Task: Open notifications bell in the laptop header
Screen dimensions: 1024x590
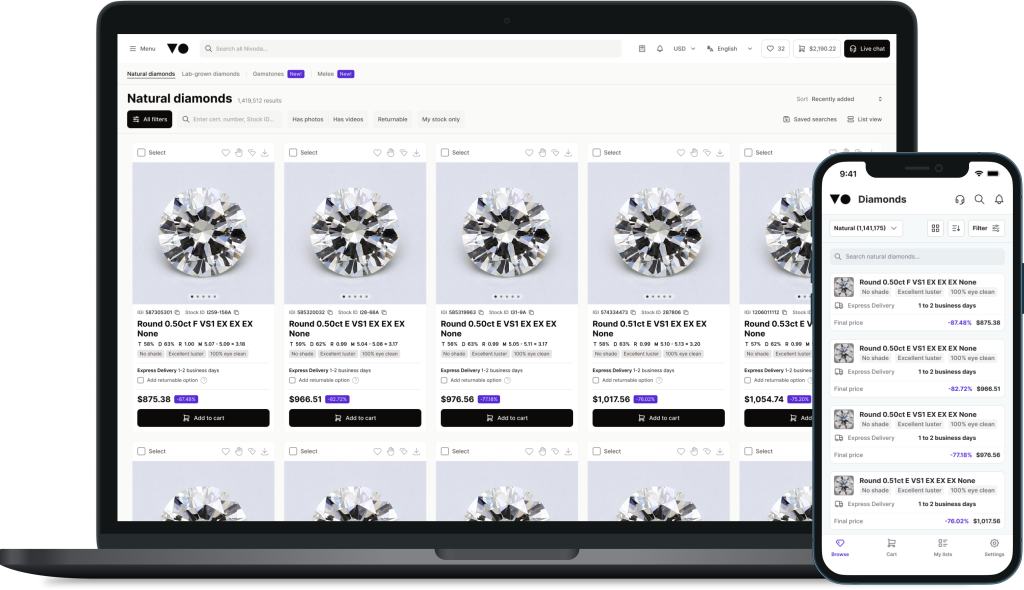Action: point(660,48)
